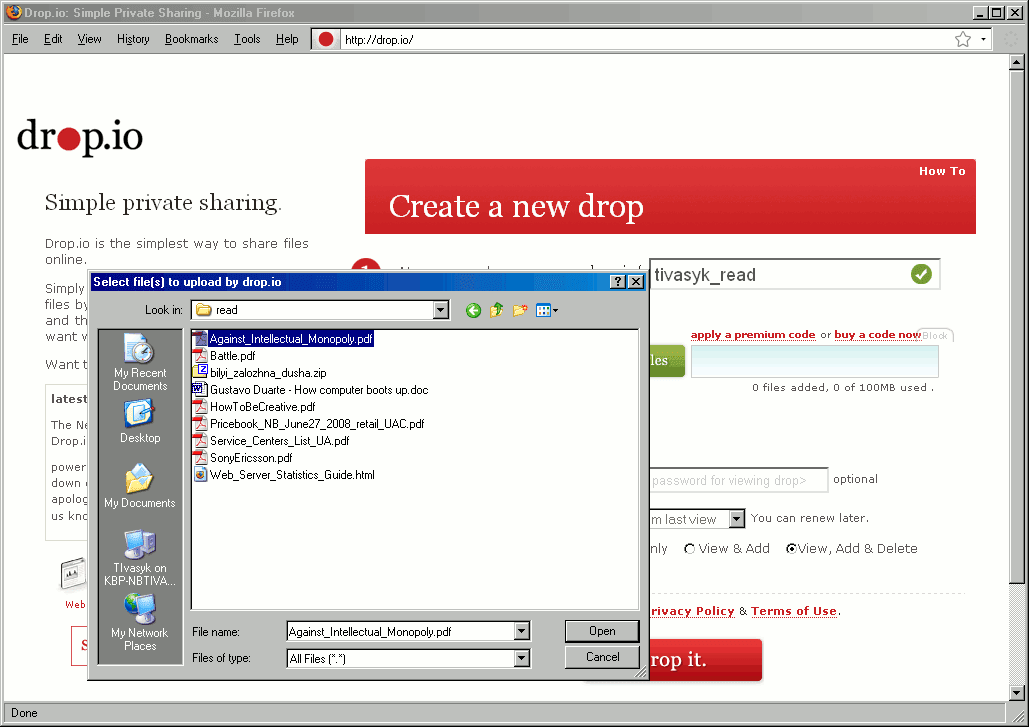Select the SonyEricsson.pdf file

(243, 458)
